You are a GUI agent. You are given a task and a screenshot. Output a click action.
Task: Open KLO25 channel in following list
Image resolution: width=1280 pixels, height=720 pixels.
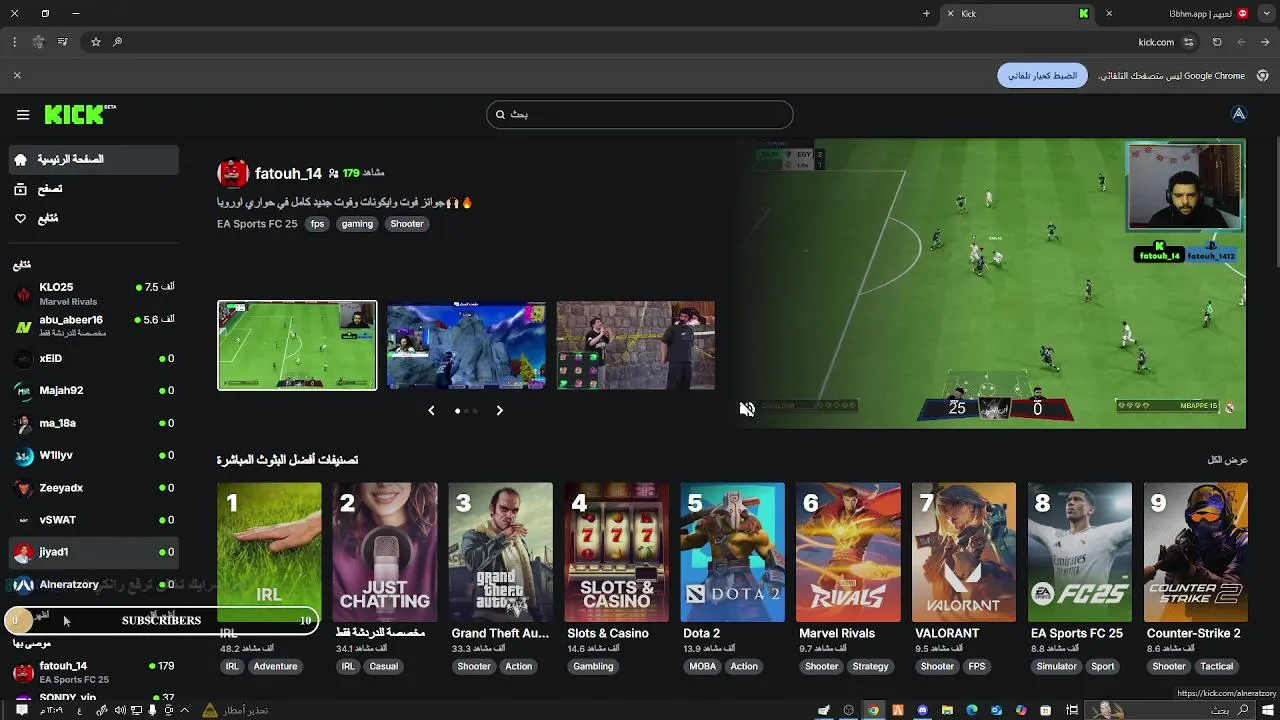coord(94,293)
